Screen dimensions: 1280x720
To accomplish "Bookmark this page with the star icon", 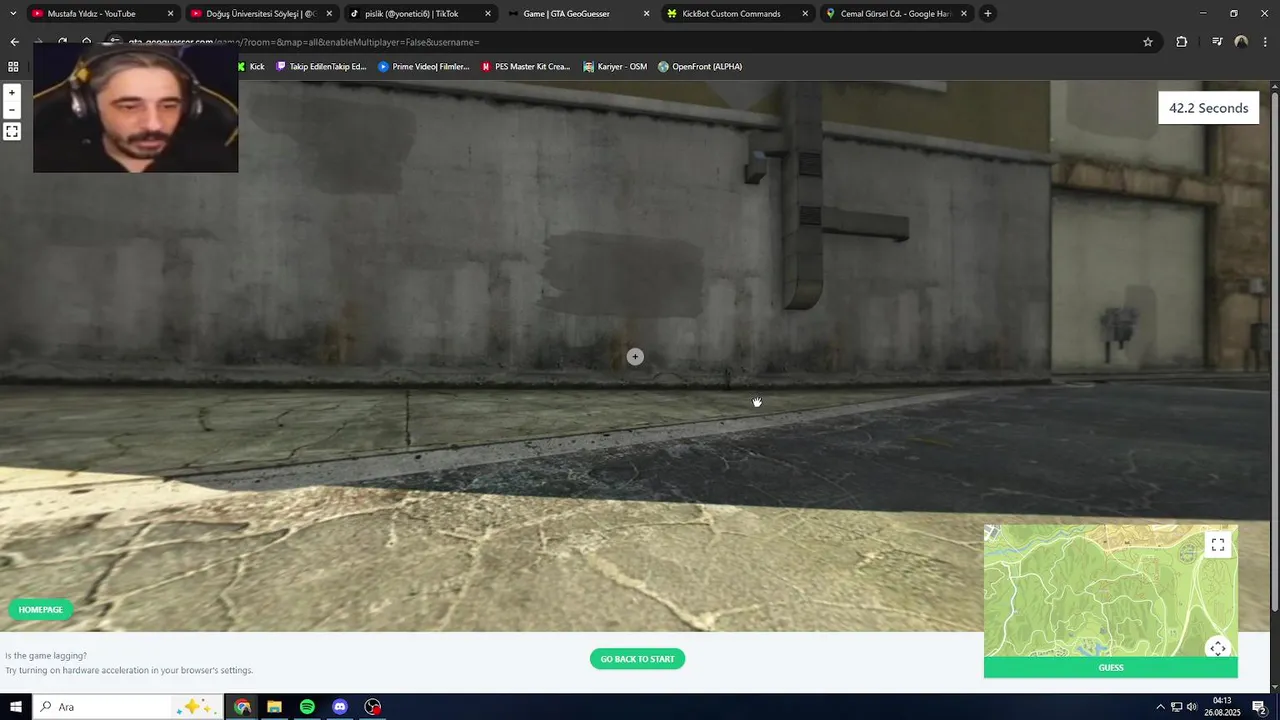I will (1148, 42).
